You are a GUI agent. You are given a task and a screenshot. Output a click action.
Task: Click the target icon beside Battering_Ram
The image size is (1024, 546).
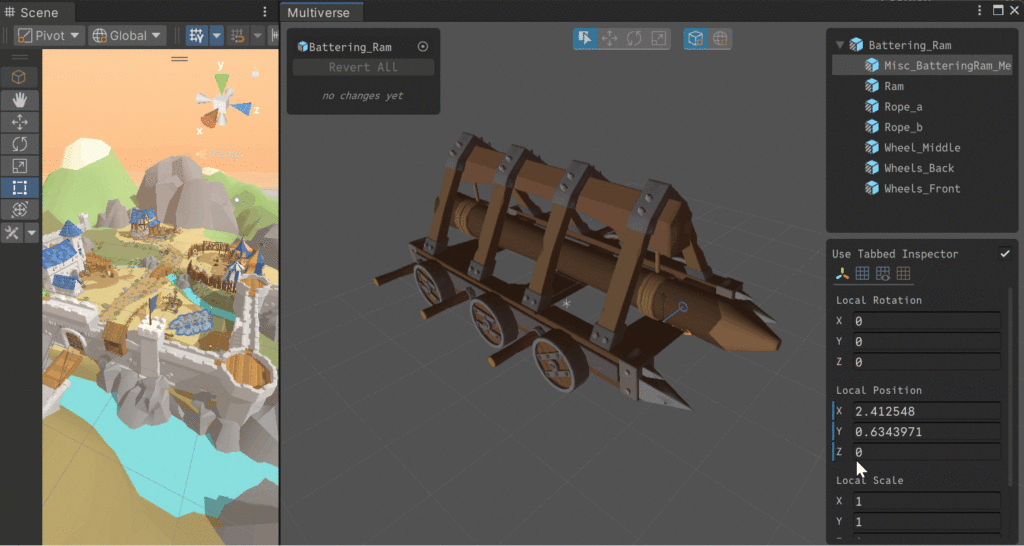pos(423,46)
